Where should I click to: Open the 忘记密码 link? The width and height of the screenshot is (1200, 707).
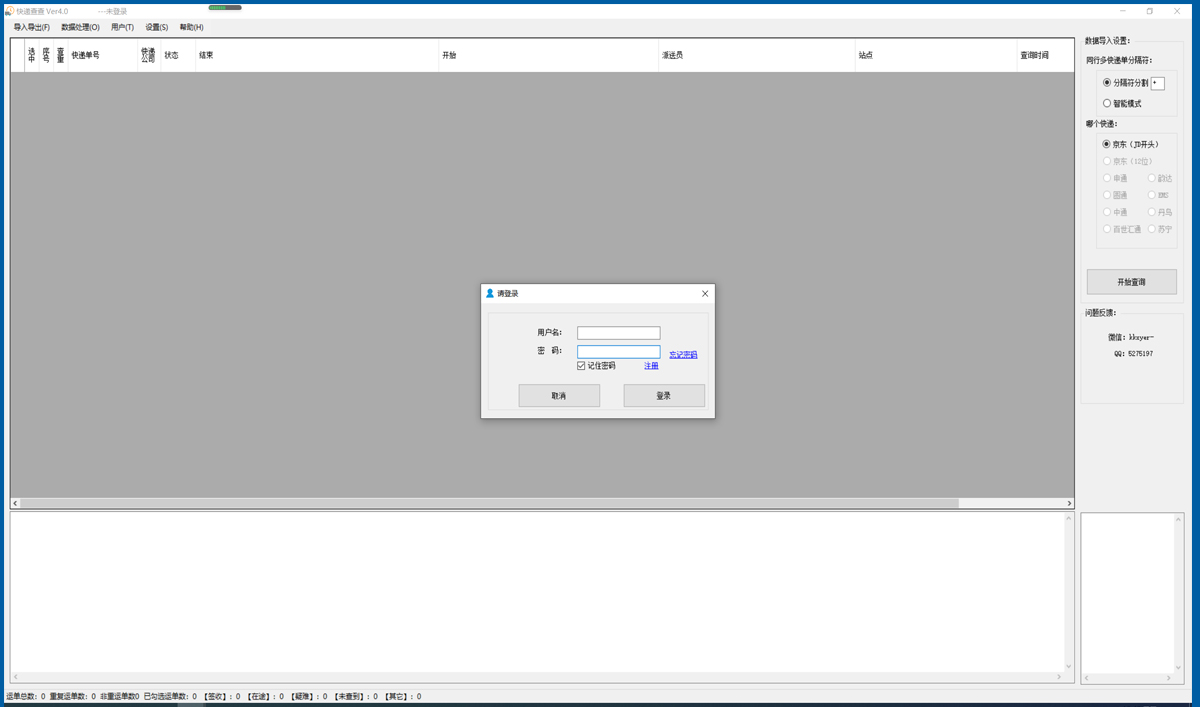click(683, 355)
